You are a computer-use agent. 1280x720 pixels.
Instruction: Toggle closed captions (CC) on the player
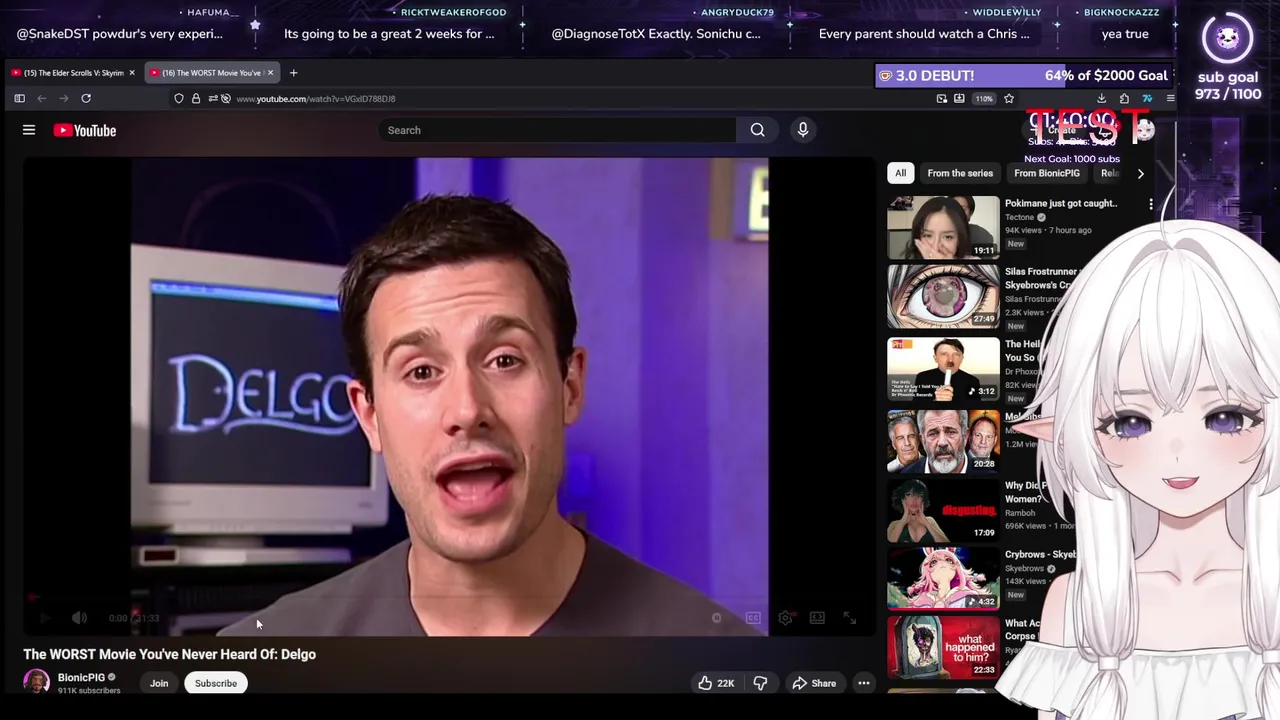click(x=753, y=618)
